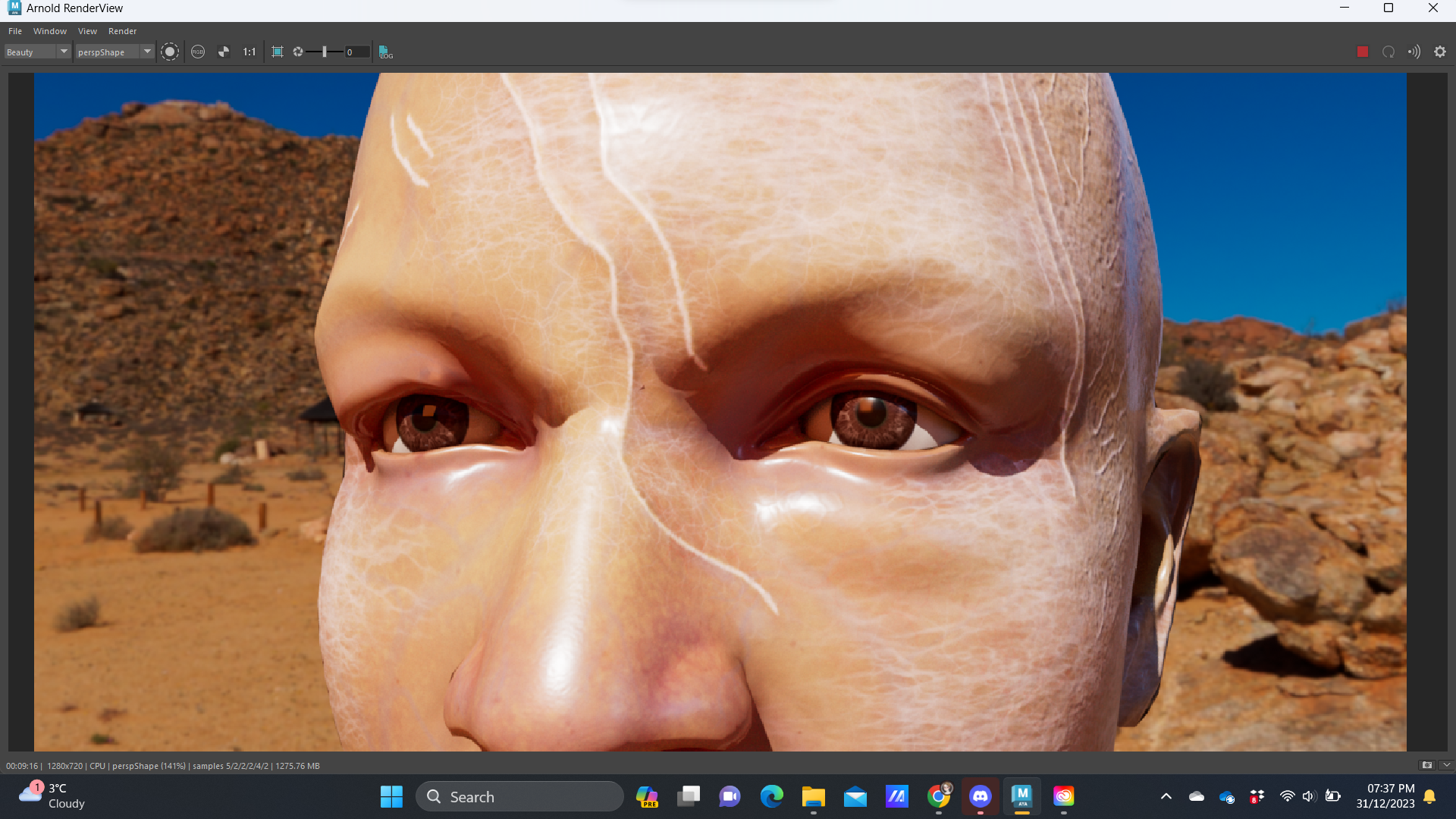Open the Window menu
Viewport: 1456px width, 819px height.
50,31
